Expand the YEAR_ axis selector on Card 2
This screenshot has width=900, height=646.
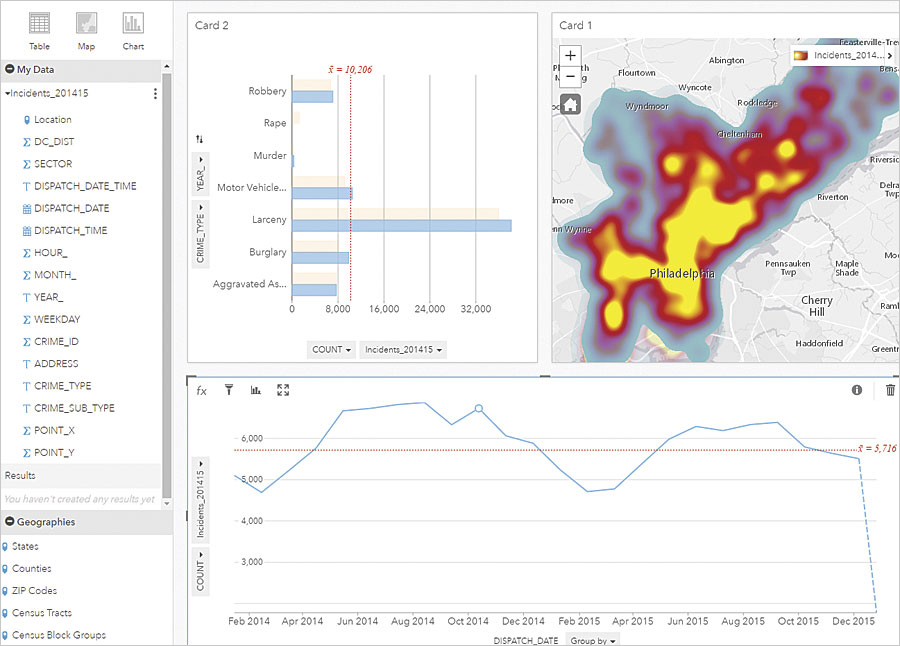[x=200, y=160]
